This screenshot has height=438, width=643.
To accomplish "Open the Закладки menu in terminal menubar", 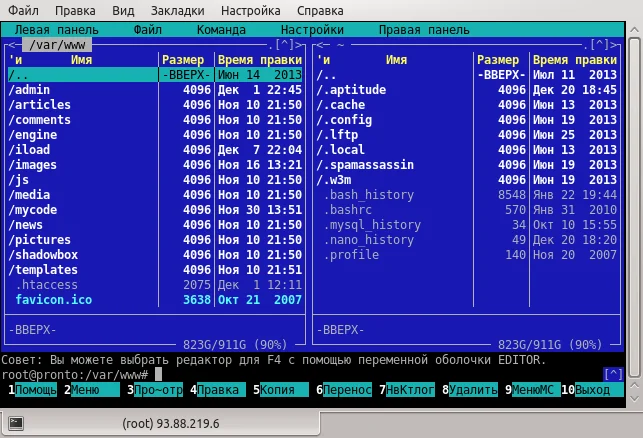I will point(176,10).
